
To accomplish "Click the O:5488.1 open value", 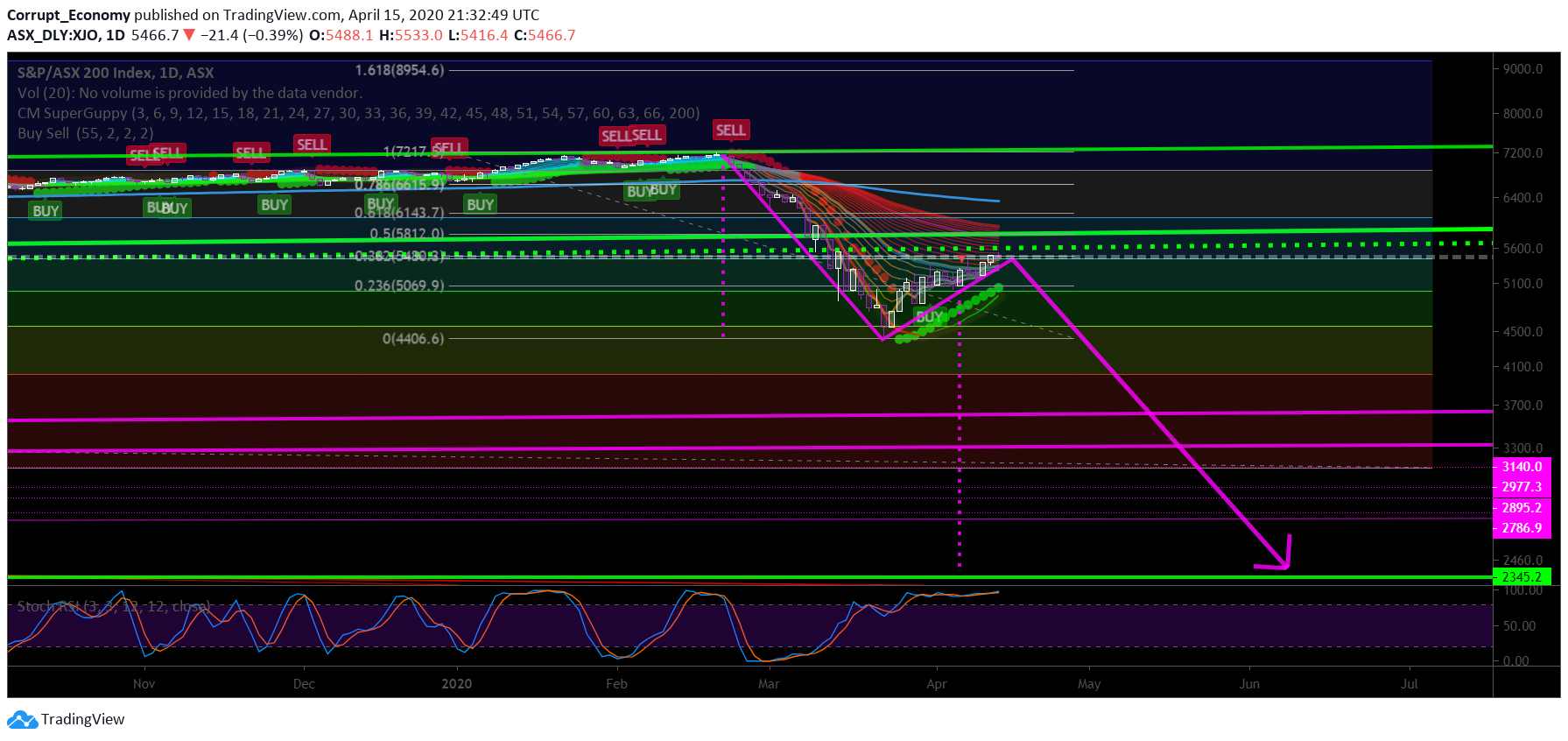I will (x=341, y=35).
